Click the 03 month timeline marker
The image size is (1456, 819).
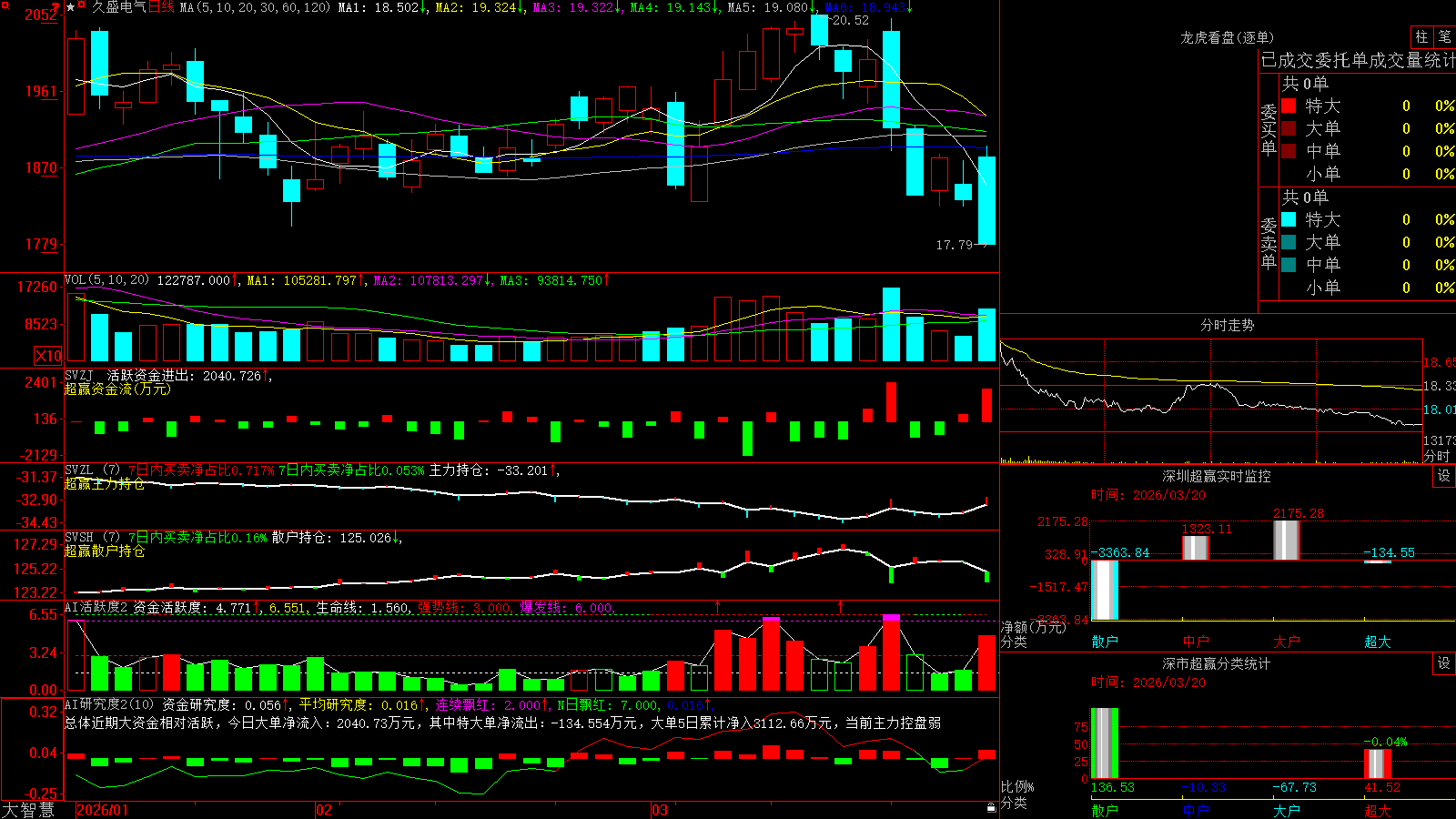660,810
